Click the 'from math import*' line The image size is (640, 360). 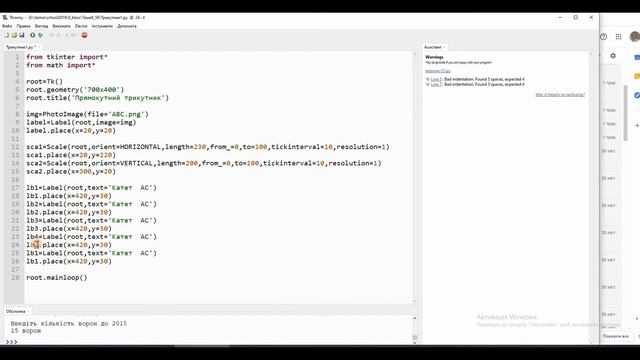pos(61,65)
